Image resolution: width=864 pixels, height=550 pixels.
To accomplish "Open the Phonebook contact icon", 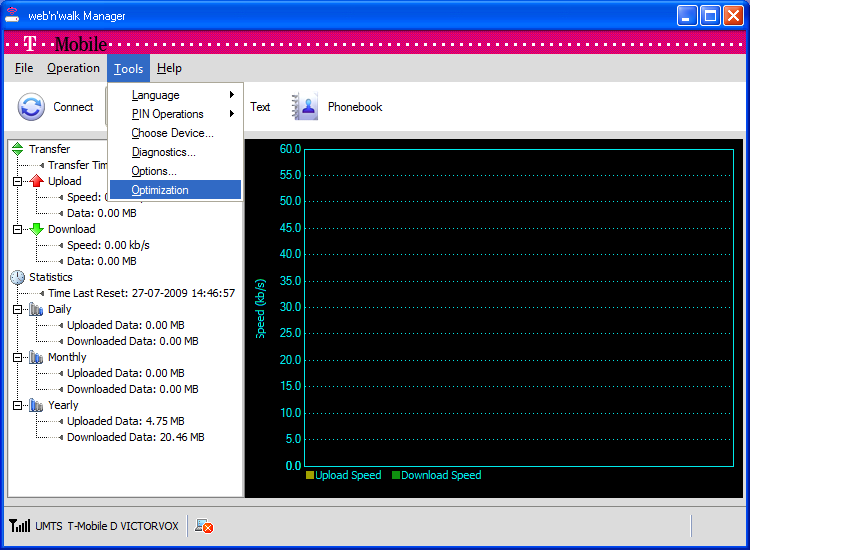I will [305, 106].
